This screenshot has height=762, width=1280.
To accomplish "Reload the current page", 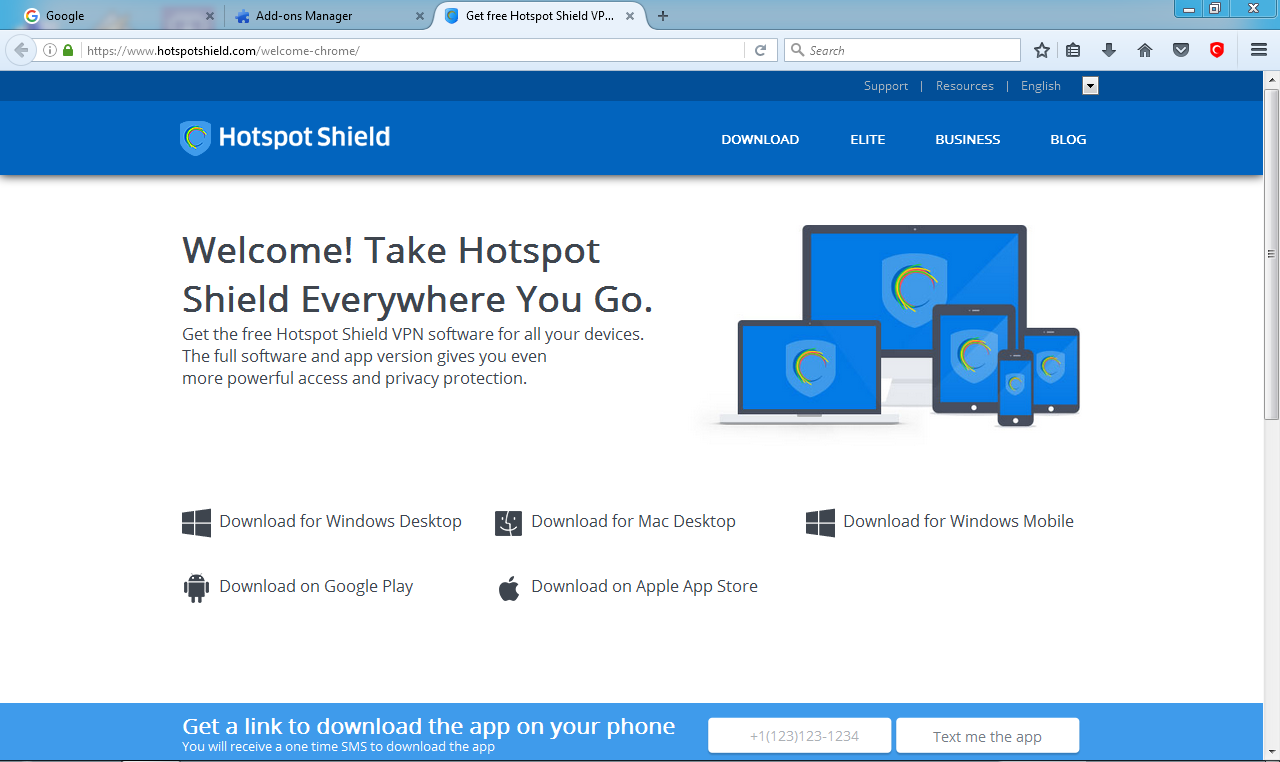I will (x=761, y=50).
